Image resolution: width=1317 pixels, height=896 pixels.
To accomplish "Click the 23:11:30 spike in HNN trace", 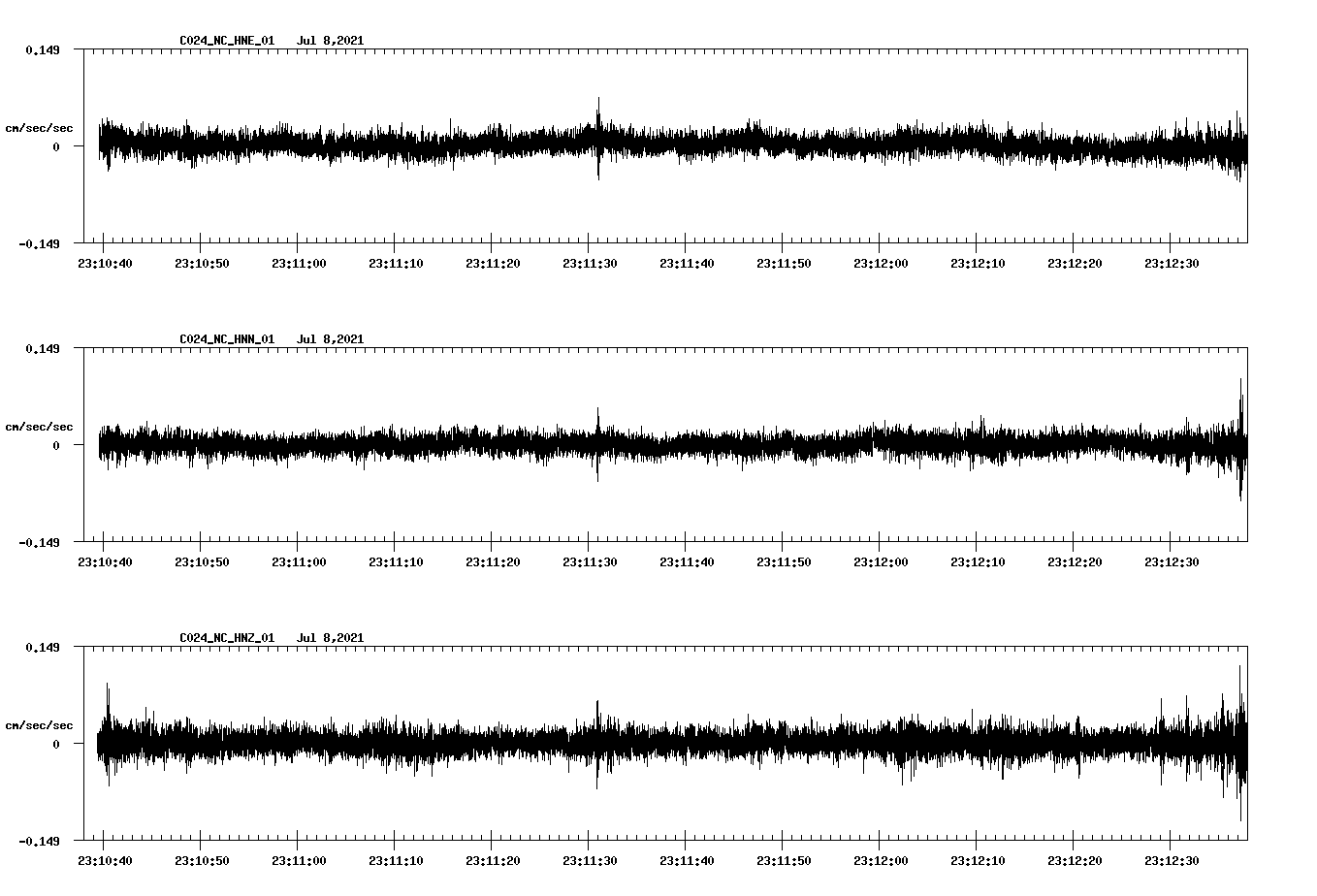I will coord(597,444).
